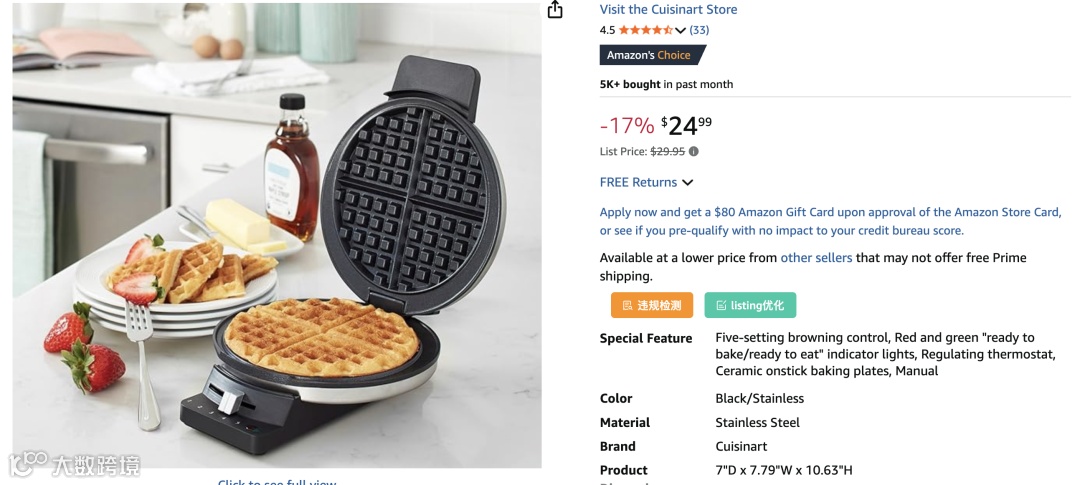Click the FREE Returns text
The image size is (1080, 485).
(x=638, y=183)
